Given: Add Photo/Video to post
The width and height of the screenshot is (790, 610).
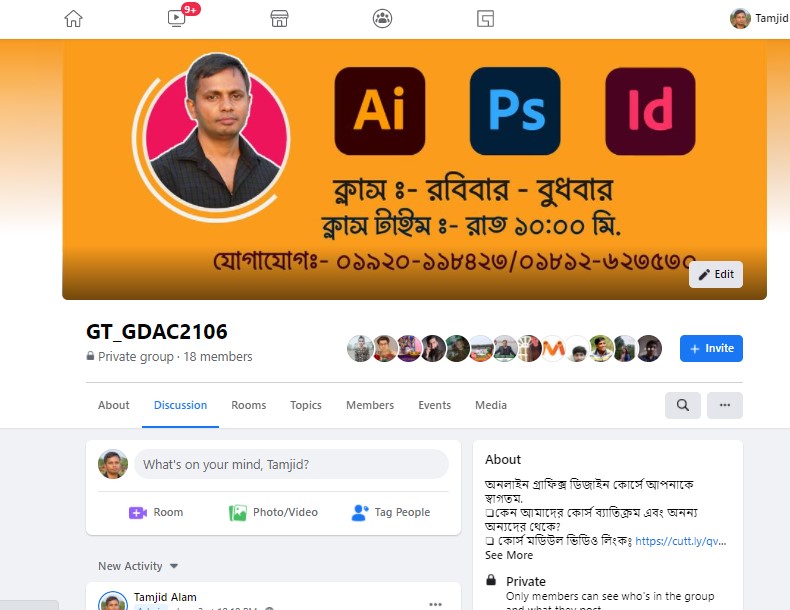Looking at the screenshot, I should pos(274,512).
